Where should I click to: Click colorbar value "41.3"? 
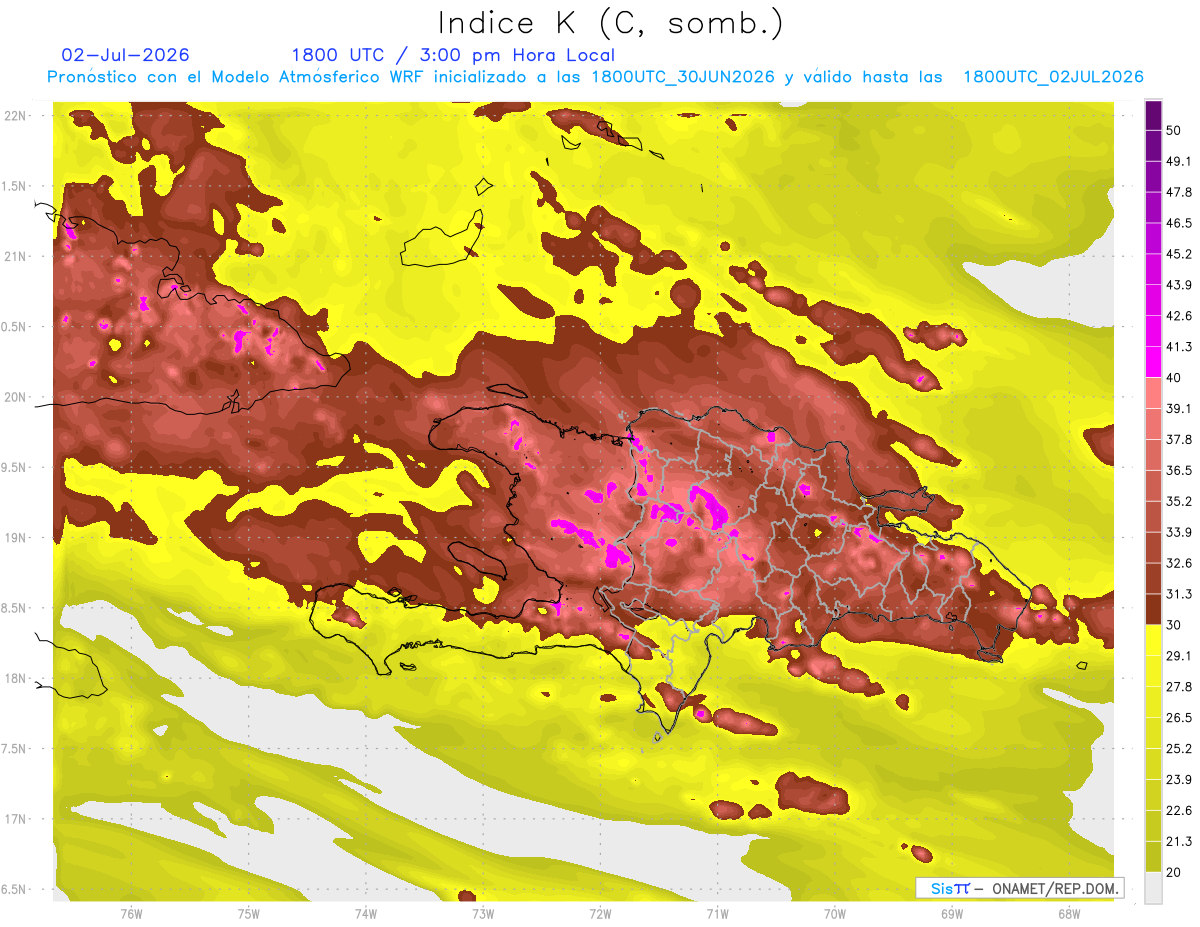click(x=1179, y=347)
